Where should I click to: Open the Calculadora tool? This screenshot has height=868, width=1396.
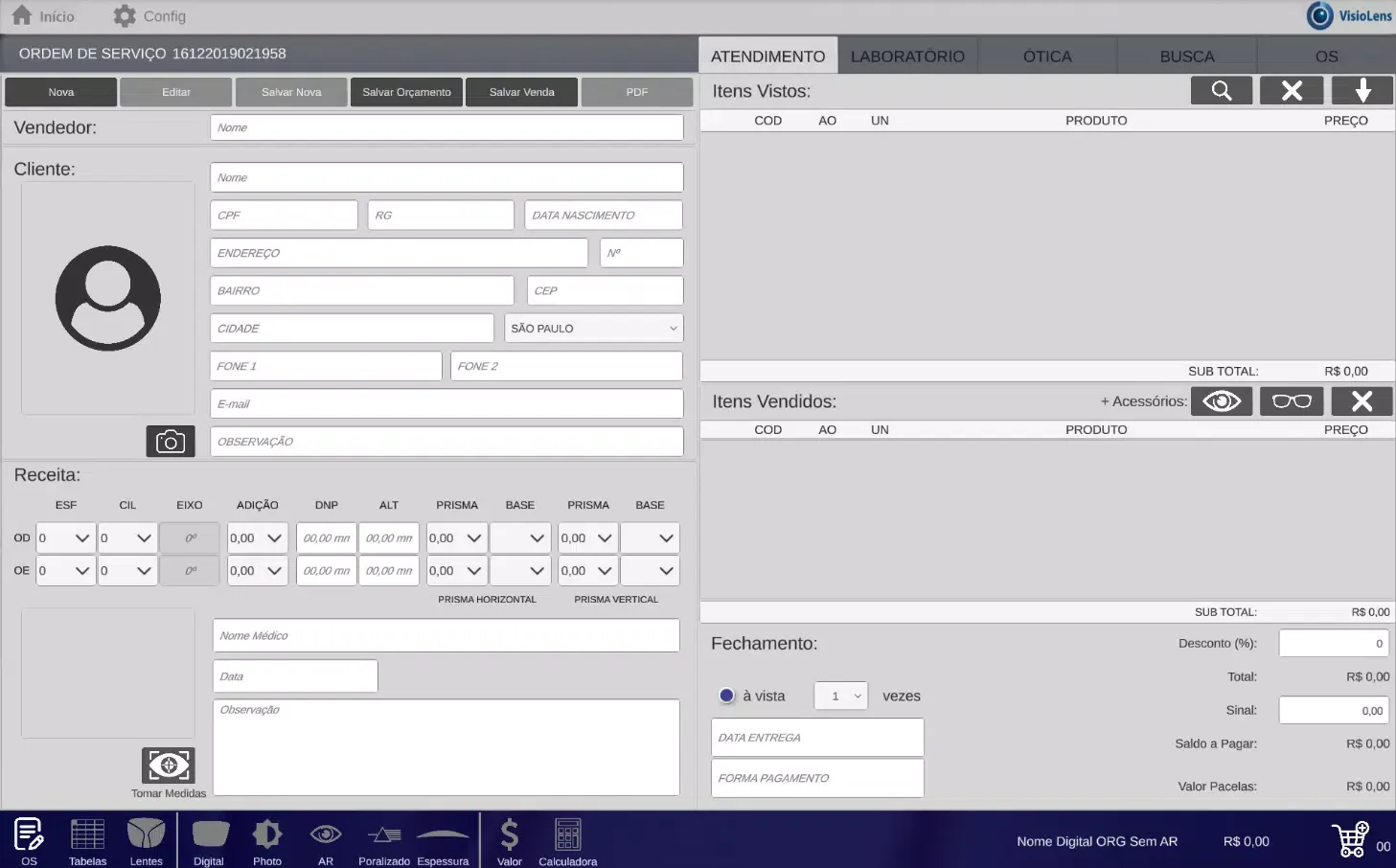567,838
